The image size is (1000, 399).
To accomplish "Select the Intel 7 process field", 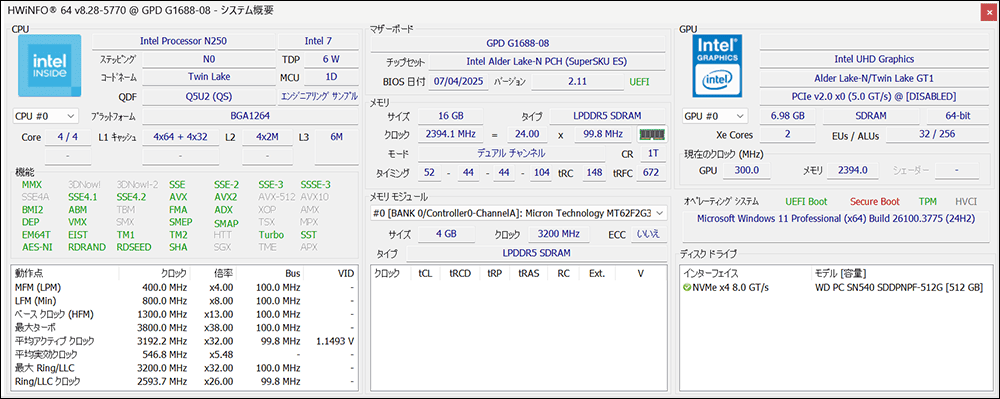I will click(318, 41).
